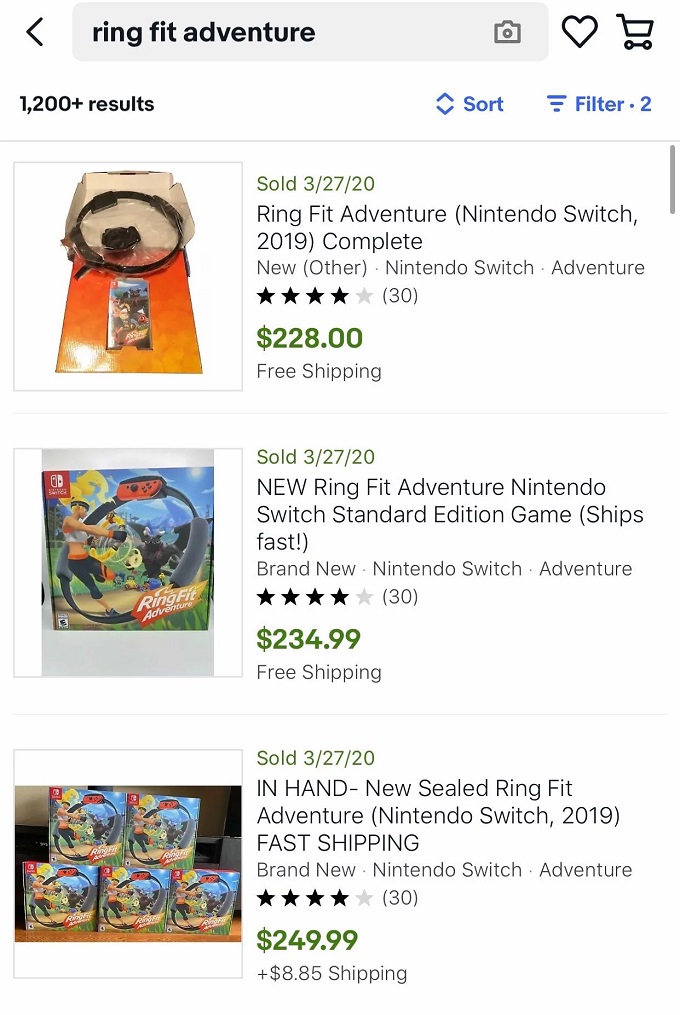Open the $228.00 Ring Fit Complete listing
The width and height of the screenshot is (680, 1015).
(447, 227)
